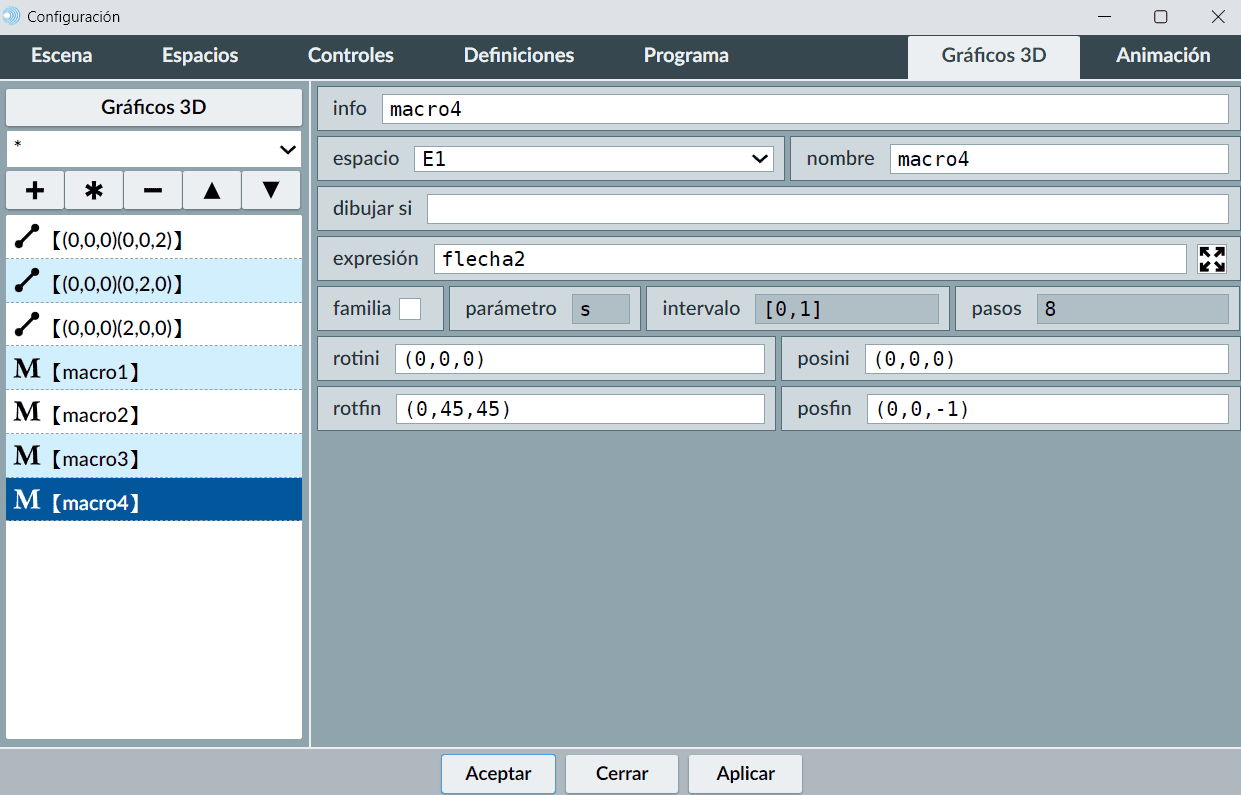Viewport: 1241px width, 795px height.
Task: Expand the expresión field editor icon
Action: coord(1212,259)
